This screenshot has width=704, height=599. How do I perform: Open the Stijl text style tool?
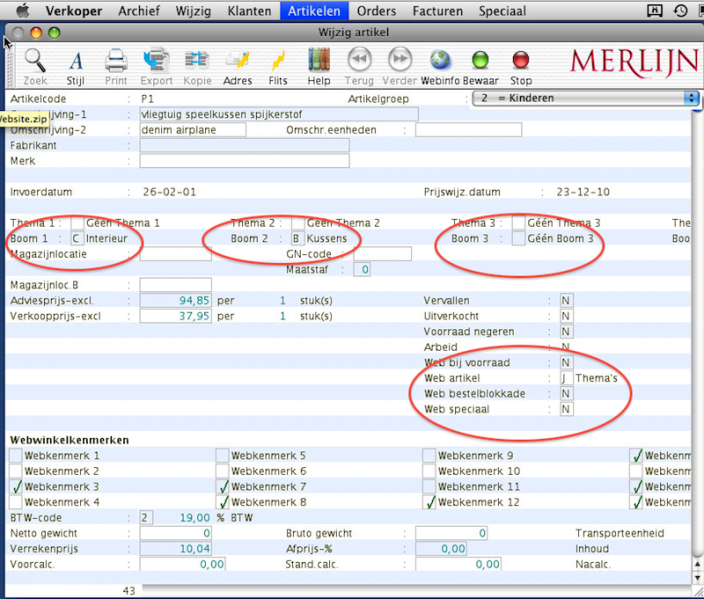tap(76, 61)
